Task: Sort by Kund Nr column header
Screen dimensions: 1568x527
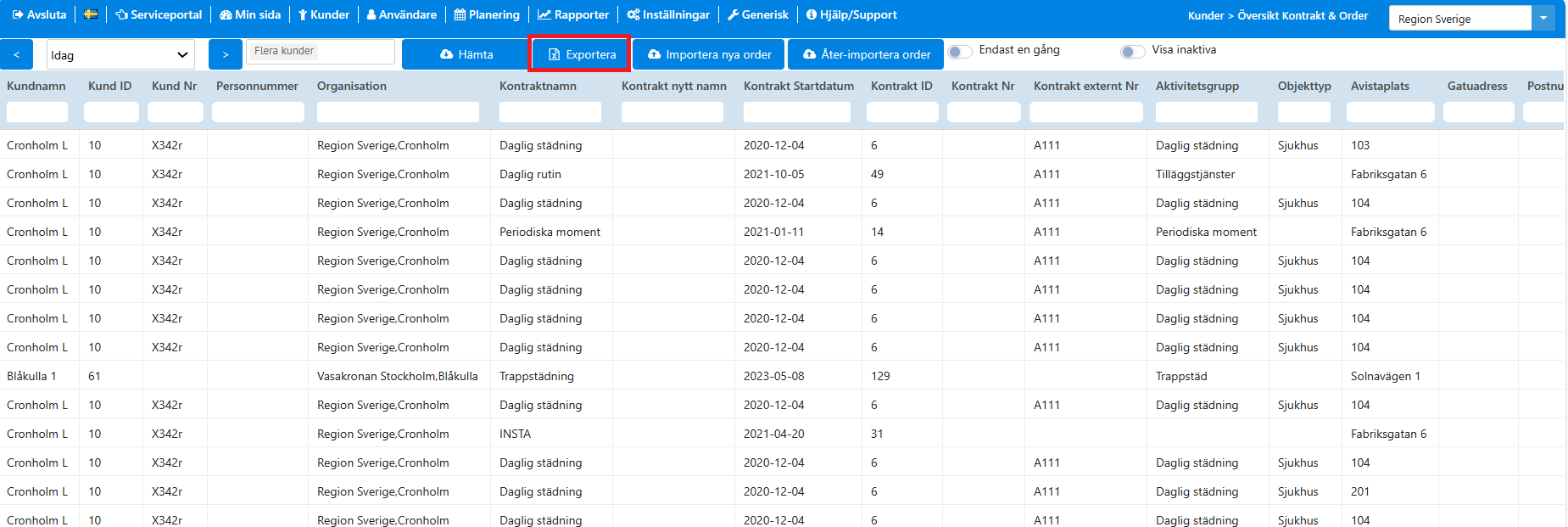Action: [174, 86]
